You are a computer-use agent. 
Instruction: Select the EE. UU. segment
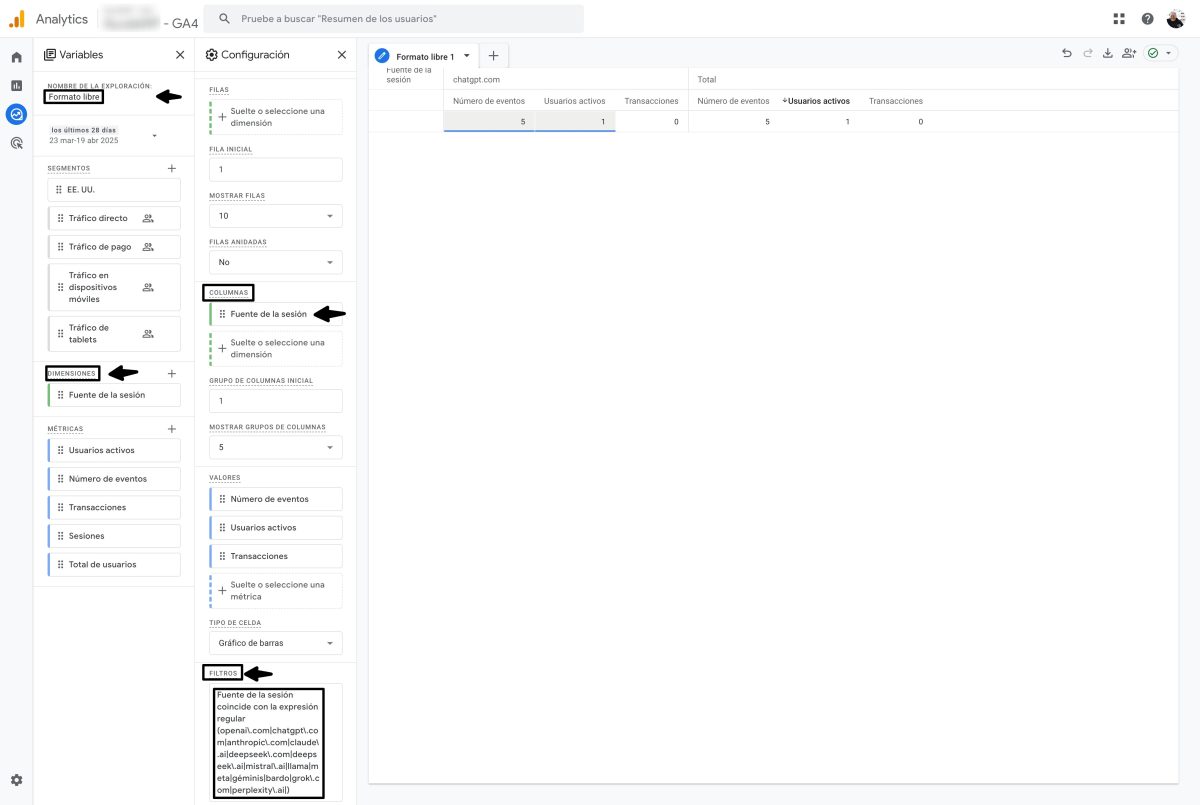(114, 189)
